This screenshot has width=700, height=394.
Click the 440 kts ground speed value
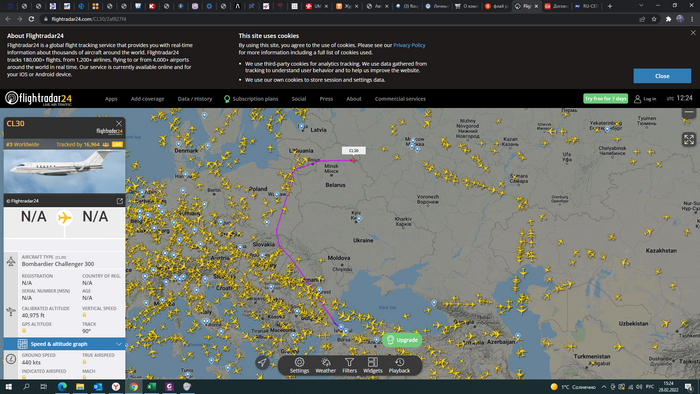[x=31, y=362]
